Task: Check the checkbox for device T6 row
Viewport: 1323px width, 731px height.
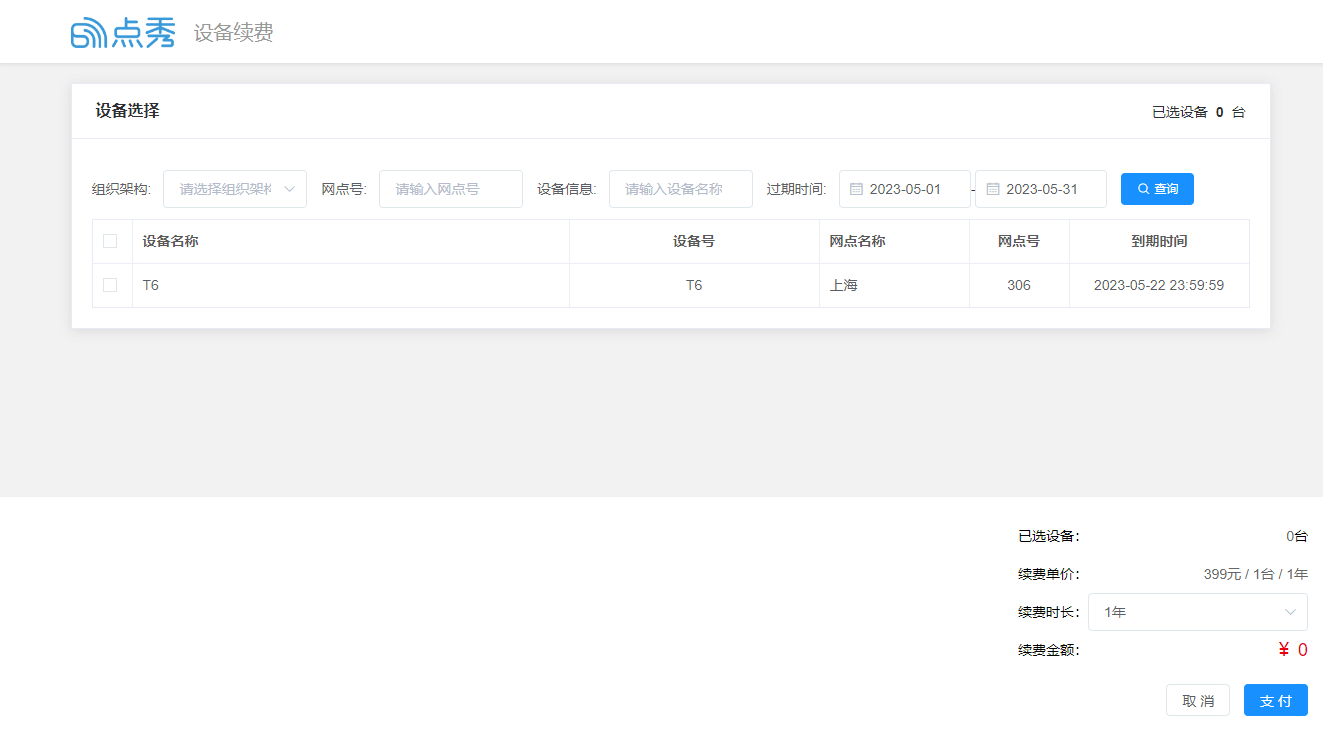Action: click(x=110, y=285)
